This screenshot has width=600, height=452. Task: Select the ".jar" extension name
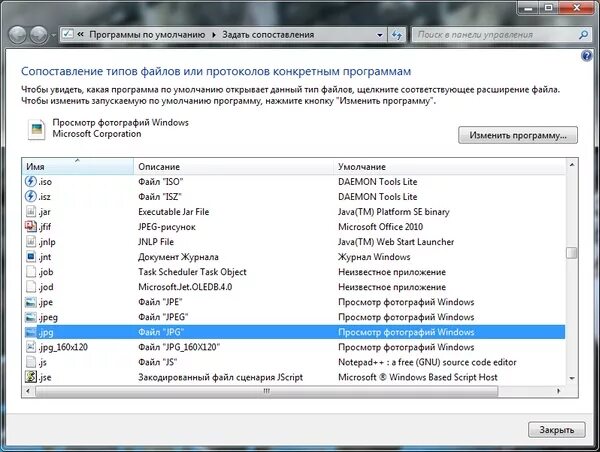pos(44,212)
